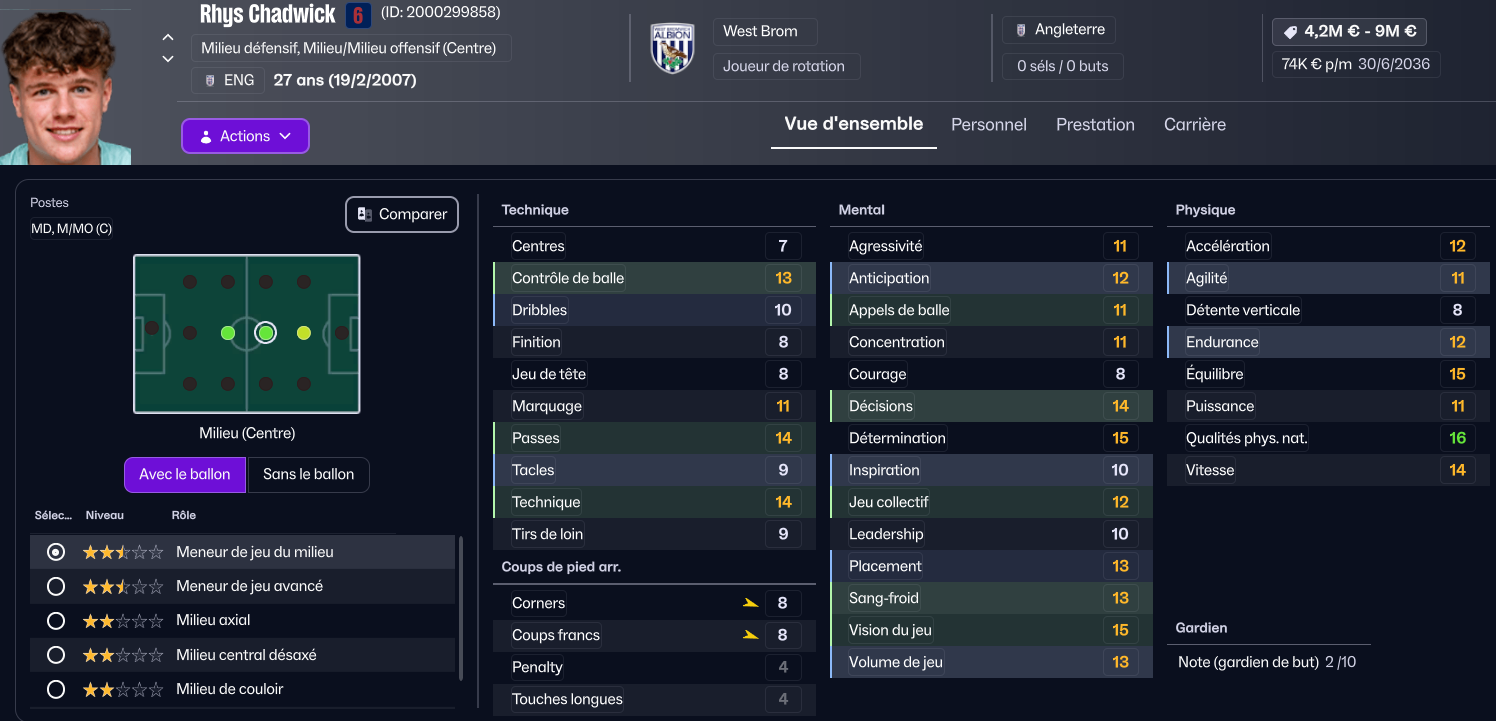Image resolution: width=1496 pixels, height=721 pixels.
Task: Open the Carrière tab
Action: (x=1195, y=124)
